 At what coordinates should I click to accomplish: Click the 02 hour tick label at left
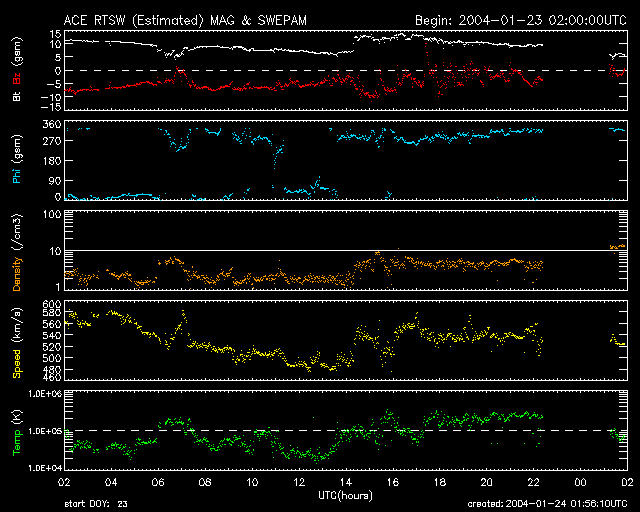pyautogui.click(x=64, y=482)
